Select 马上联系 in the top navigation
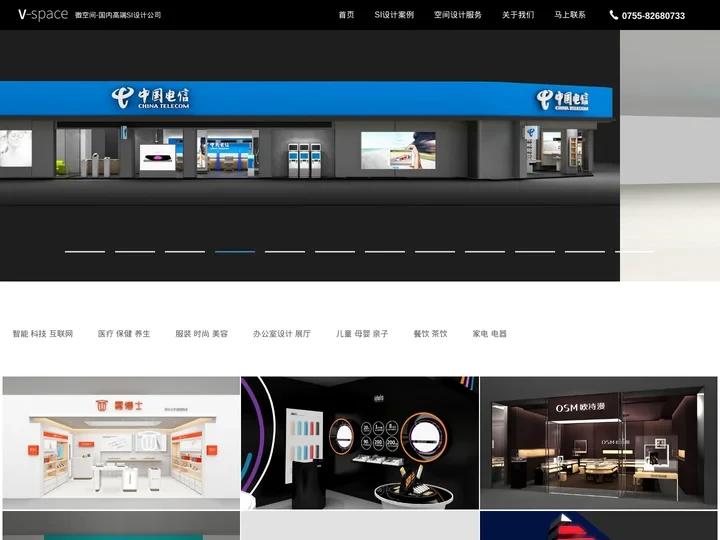This screenshot has width=720, height=540. click(x=570, y=15)
